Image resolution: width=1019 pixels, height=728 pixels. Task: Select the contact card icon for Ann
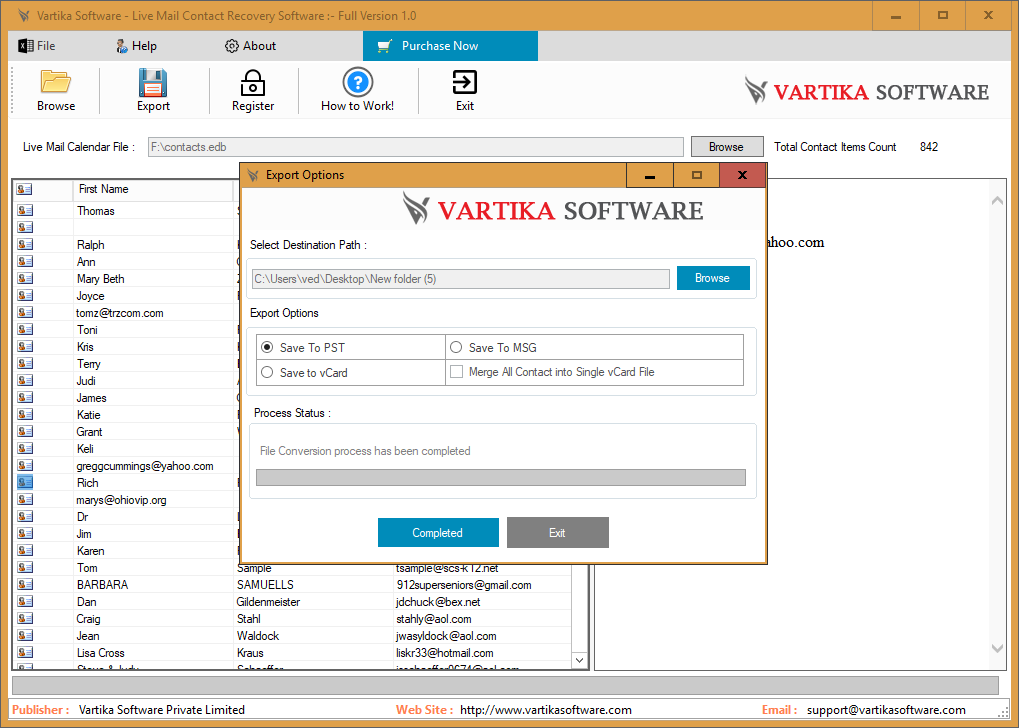(x=25, y=261)
